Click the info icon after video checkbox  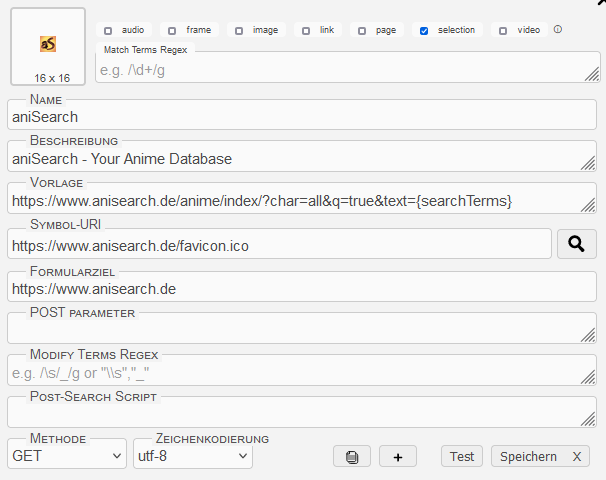(x=558, y=30)
